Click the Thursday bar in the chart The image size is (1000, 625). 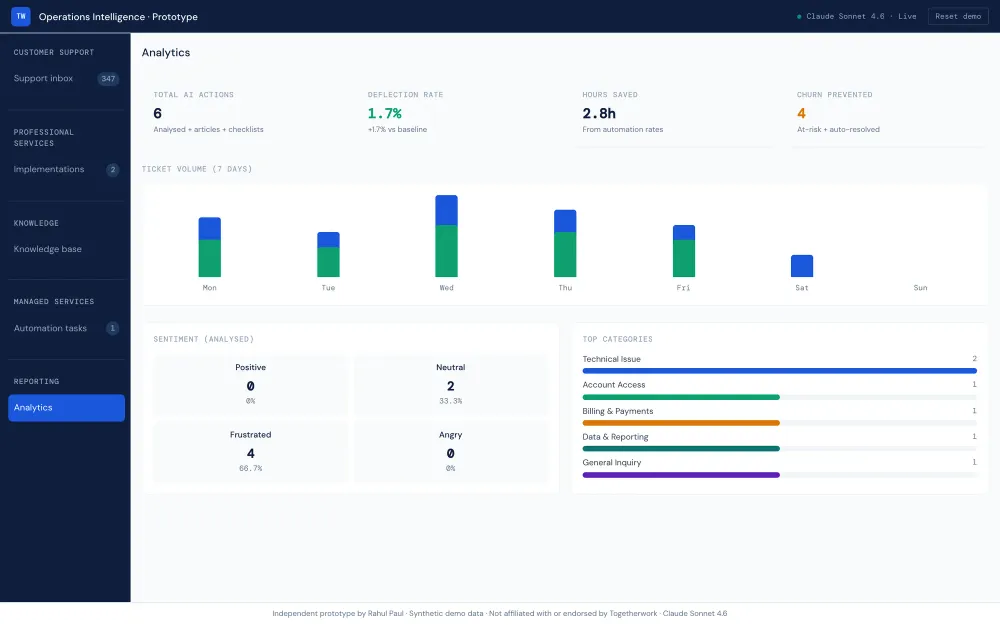[565, 244]
